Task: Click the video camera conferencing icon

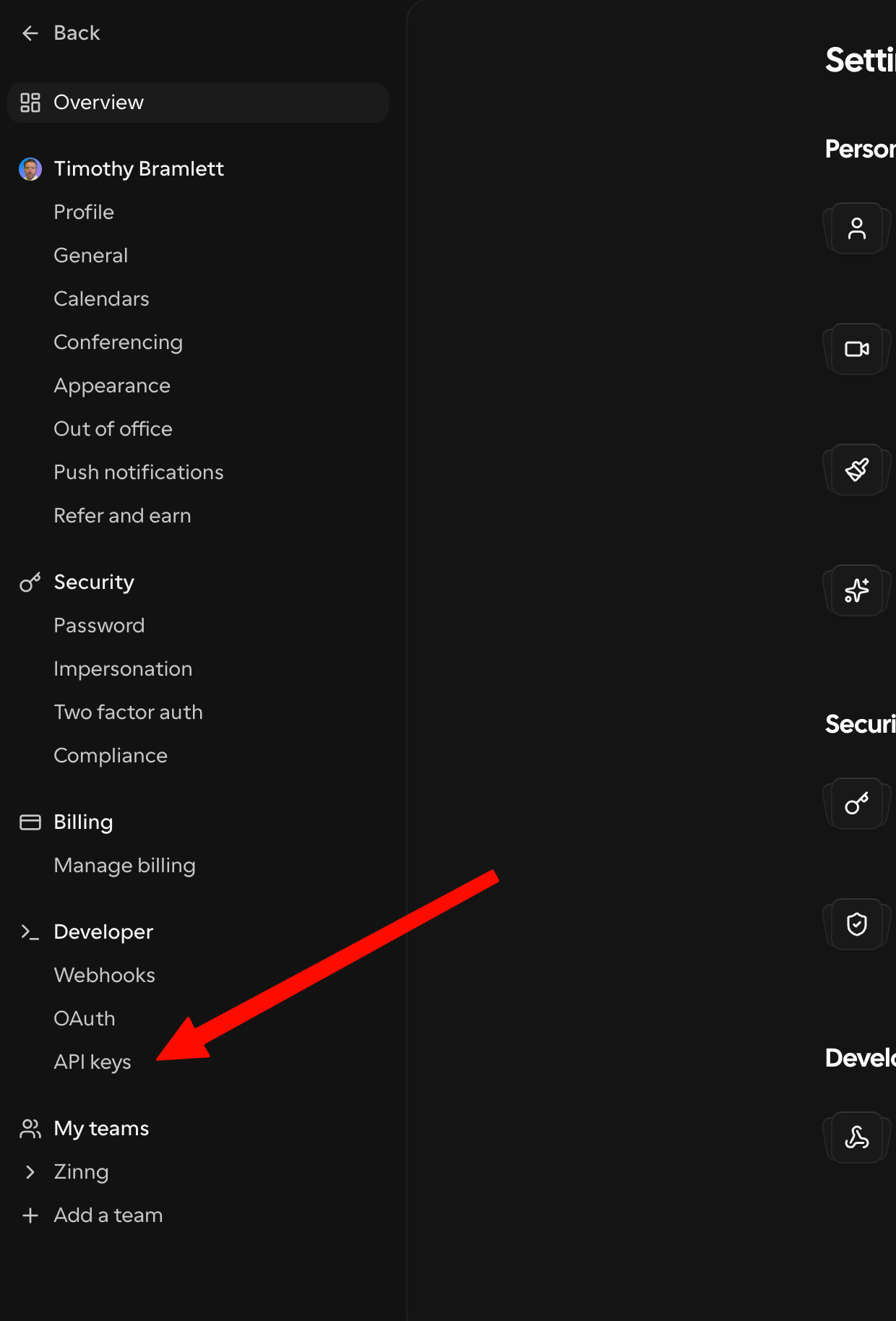Action: pyautogui.click(x=857, y=349)
